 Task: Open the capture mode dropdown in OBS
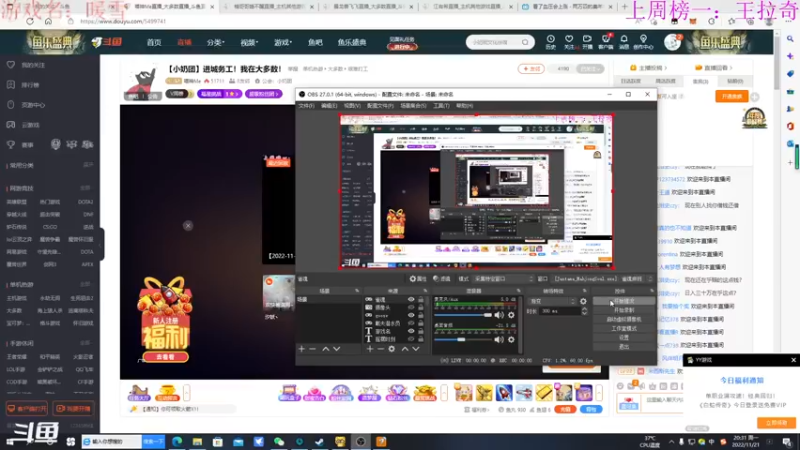[x=503, y=279]
